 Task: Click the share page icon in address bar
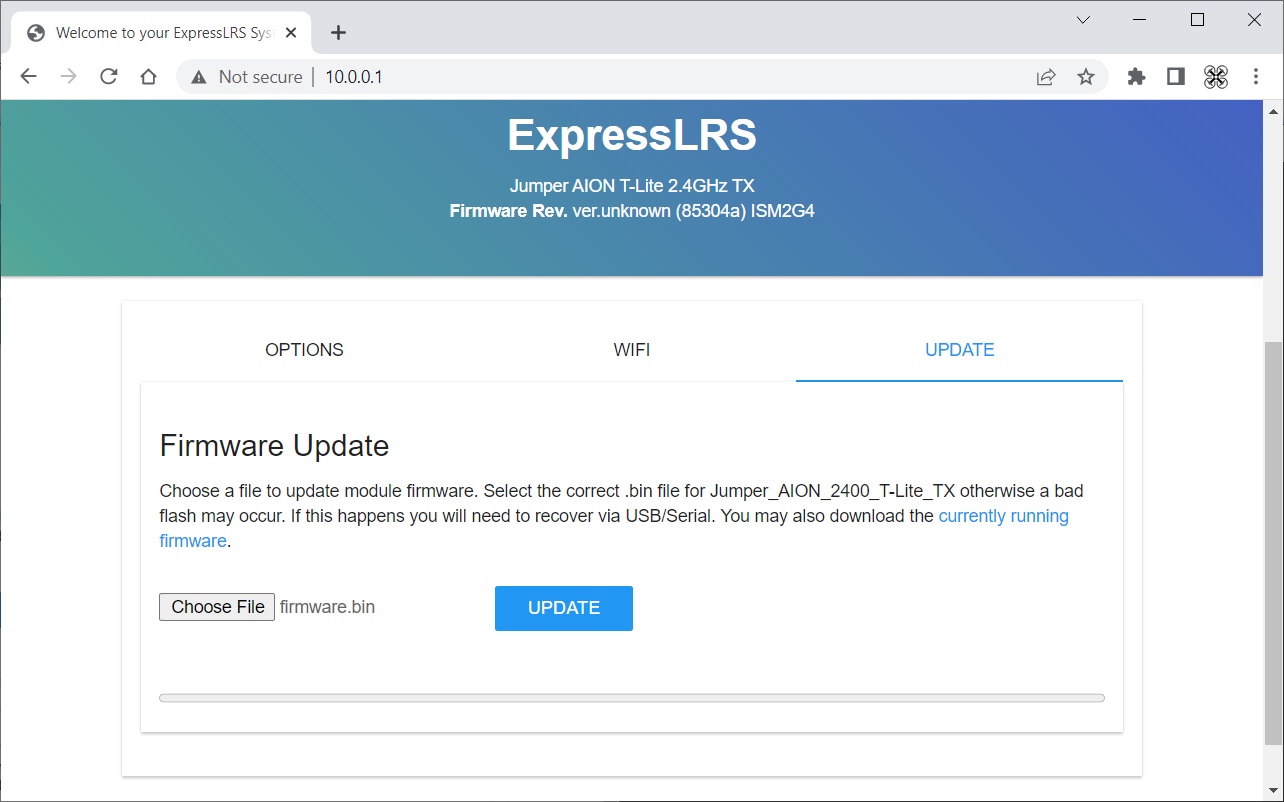click(1046, 77)
